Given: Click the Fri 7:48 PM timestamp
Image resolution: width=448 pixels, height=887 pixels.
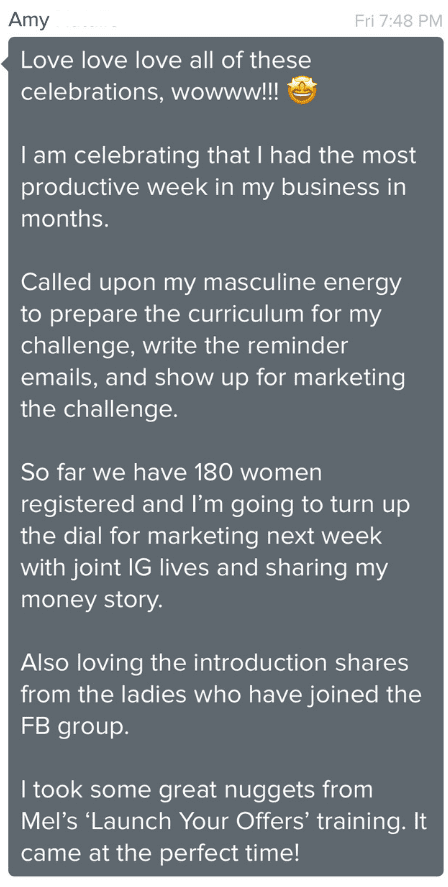Looking at the screenshot, I should point(398,21).
